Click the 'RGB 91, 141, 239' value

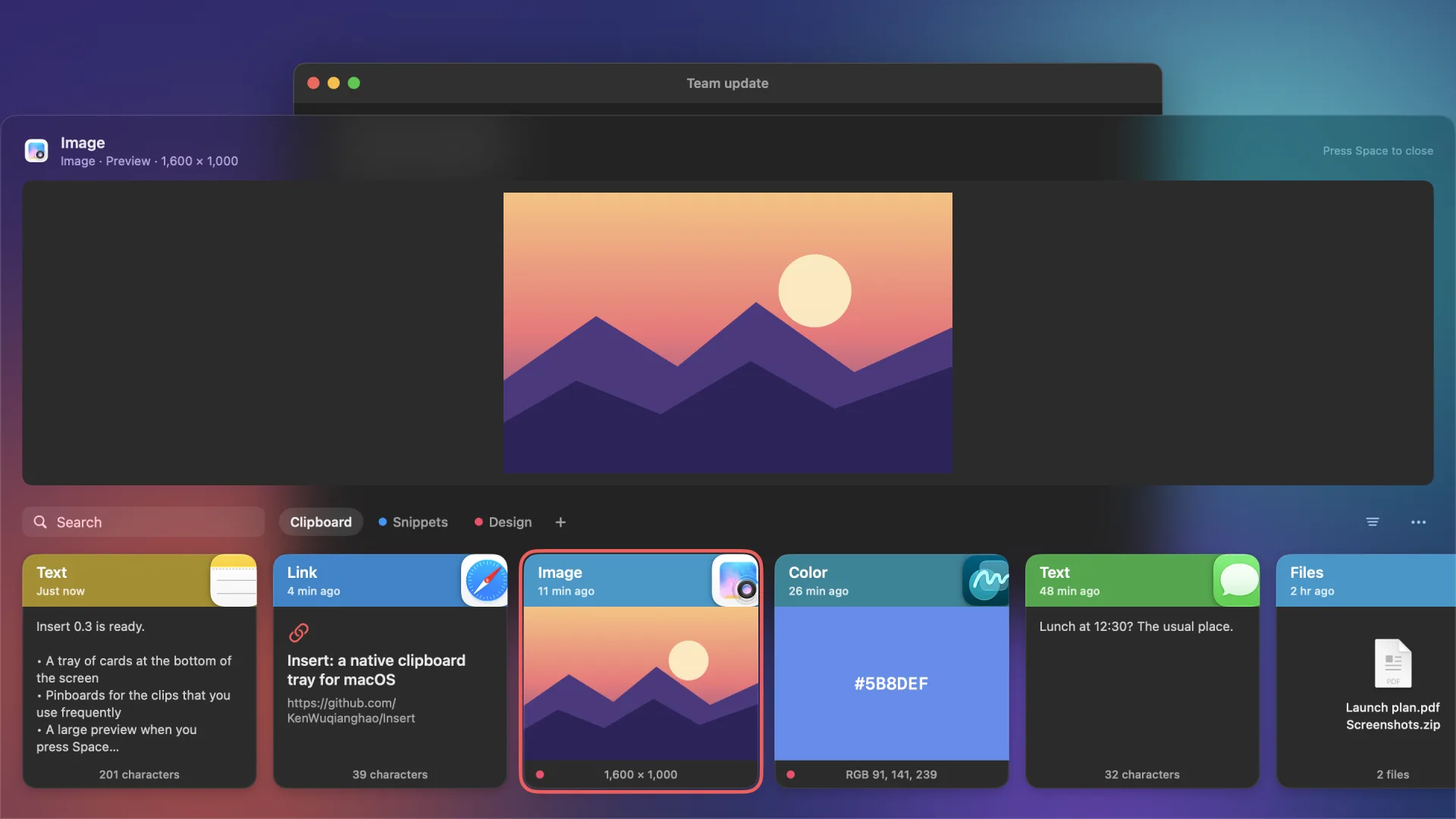891,774
